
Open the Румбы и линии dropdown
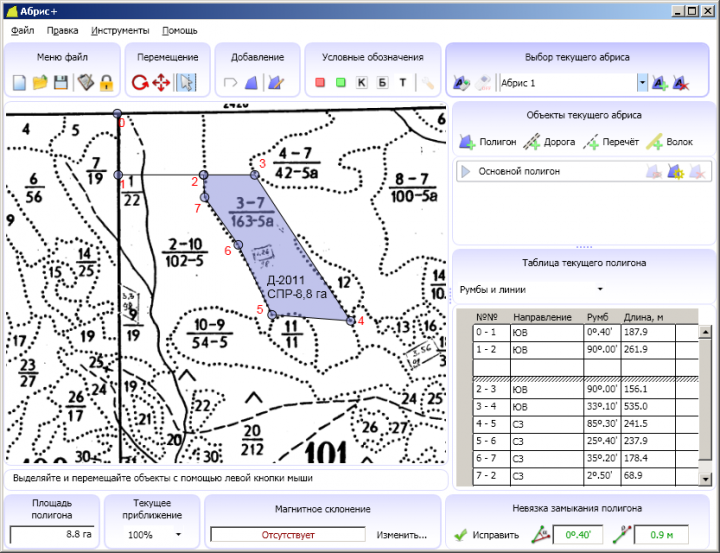click(599, 289)
